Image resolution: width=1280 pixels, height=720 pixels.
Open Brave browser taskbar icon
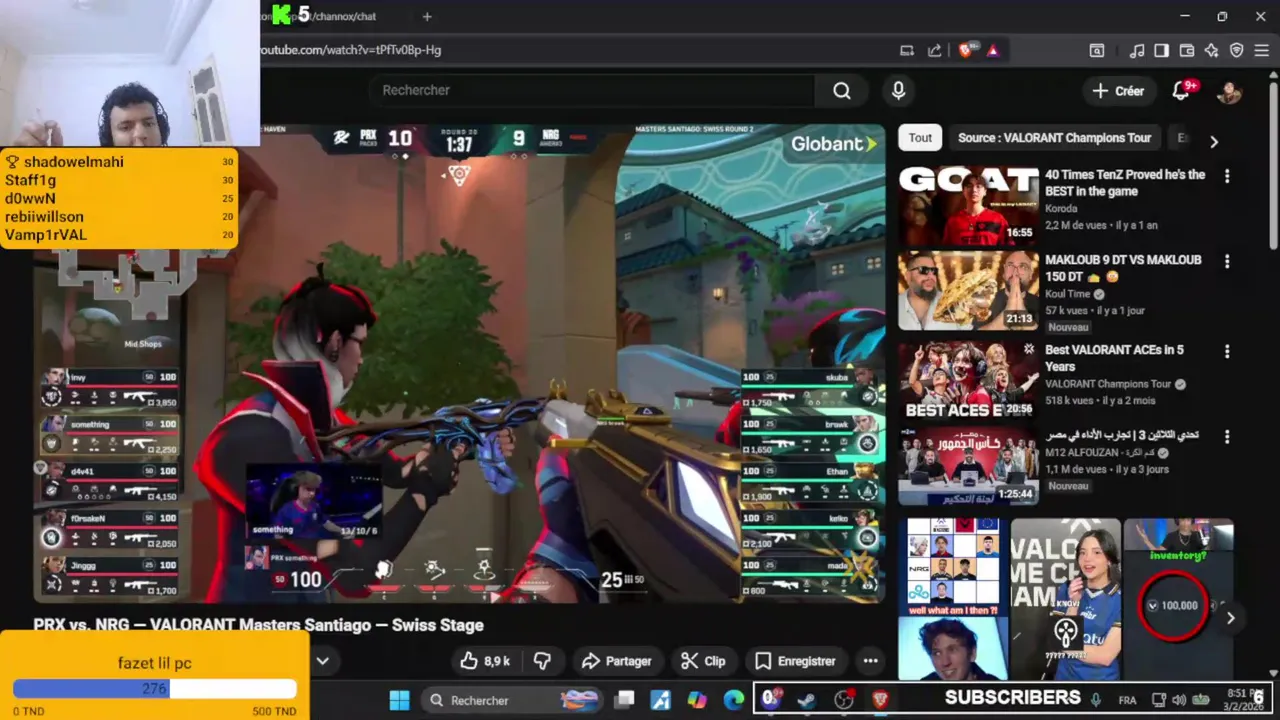point(880,700)
